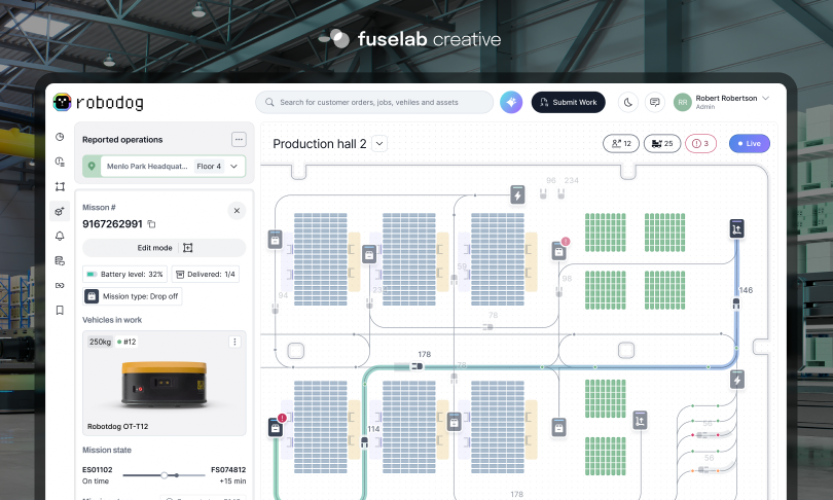Open the sidebar bookmark icon

click(60, 310)
